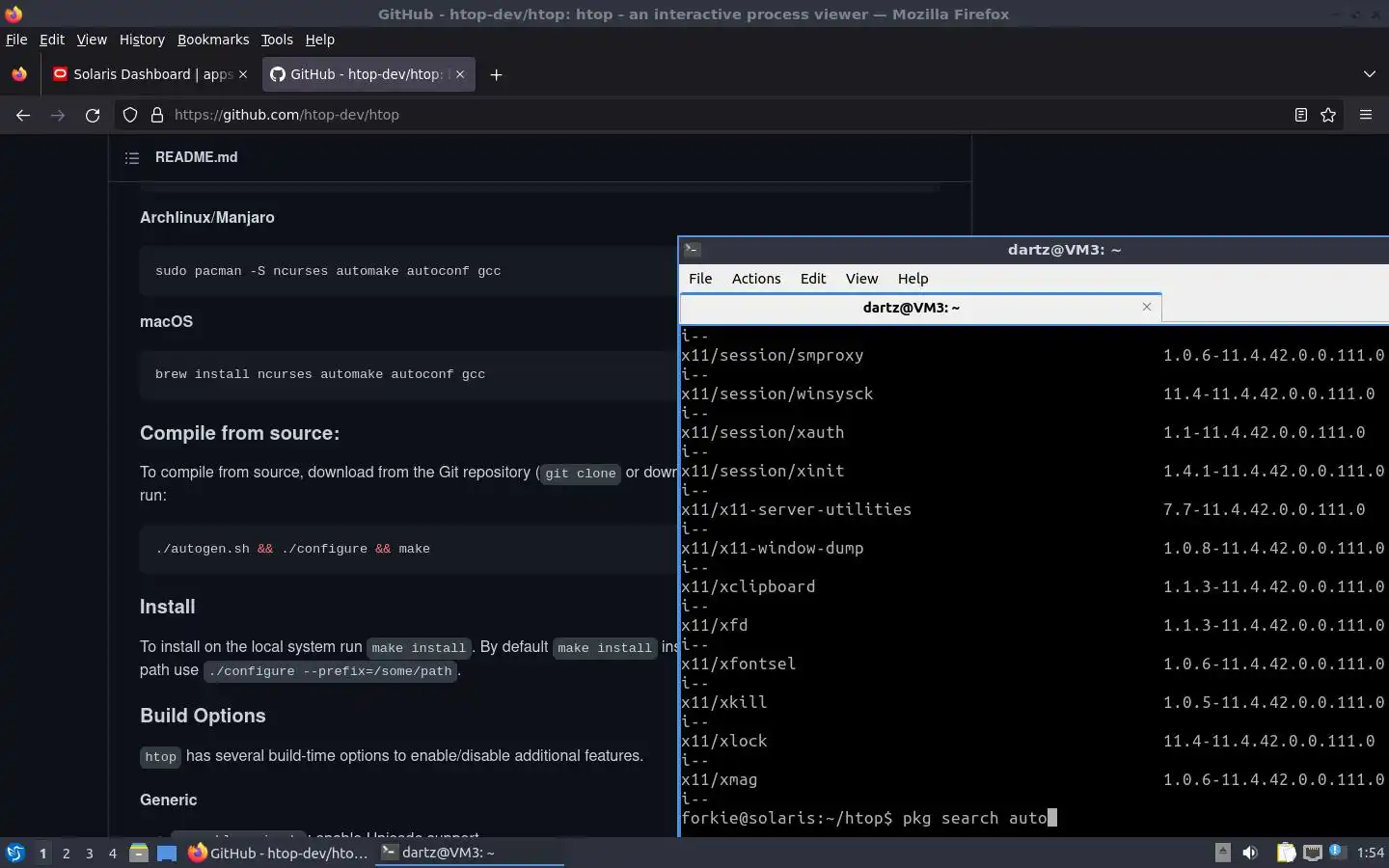Open Firefox Tools menu
This screenshot has height=868, width=1389.
point(277,40)
